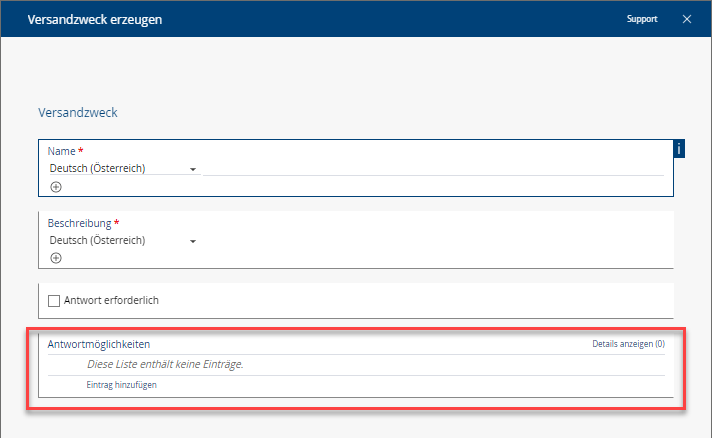This screenshot has width=712, height=438.
Task: Open the Name language dropdown arrow
Action: (192, 169)
